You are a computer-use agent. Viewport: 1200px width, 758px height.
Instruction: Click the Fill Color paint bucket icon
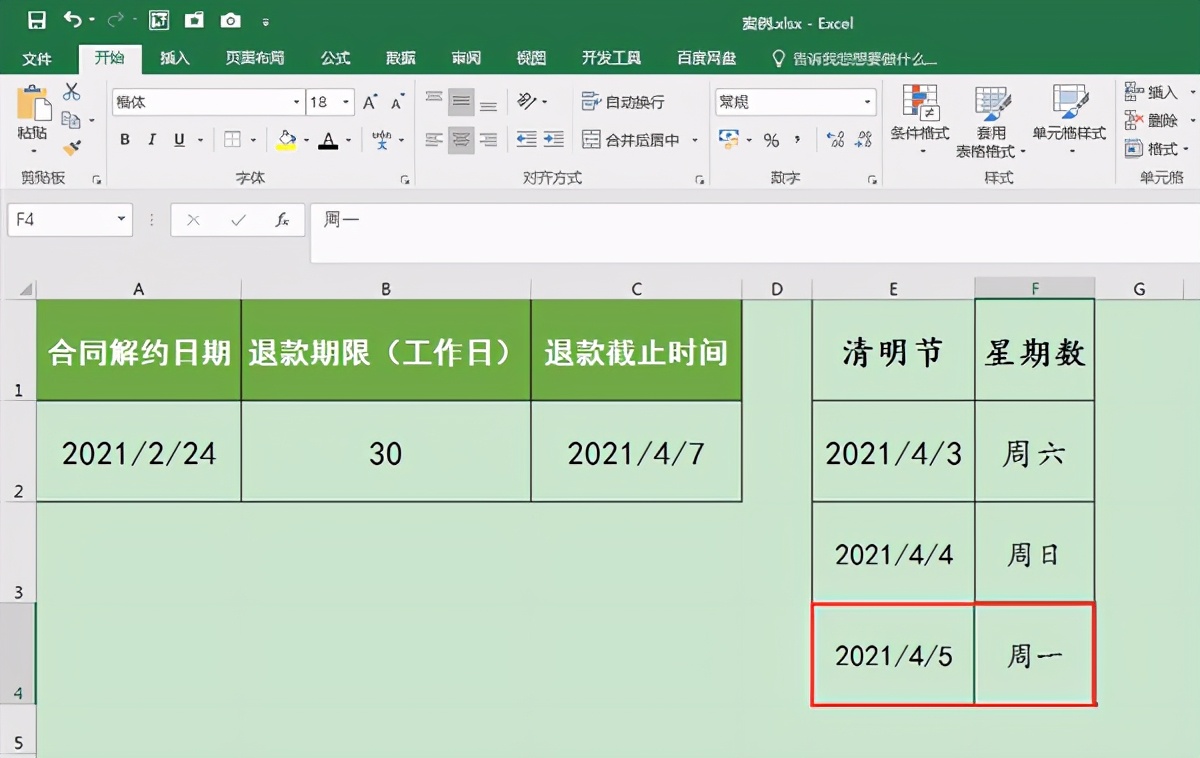coord(287,140)
